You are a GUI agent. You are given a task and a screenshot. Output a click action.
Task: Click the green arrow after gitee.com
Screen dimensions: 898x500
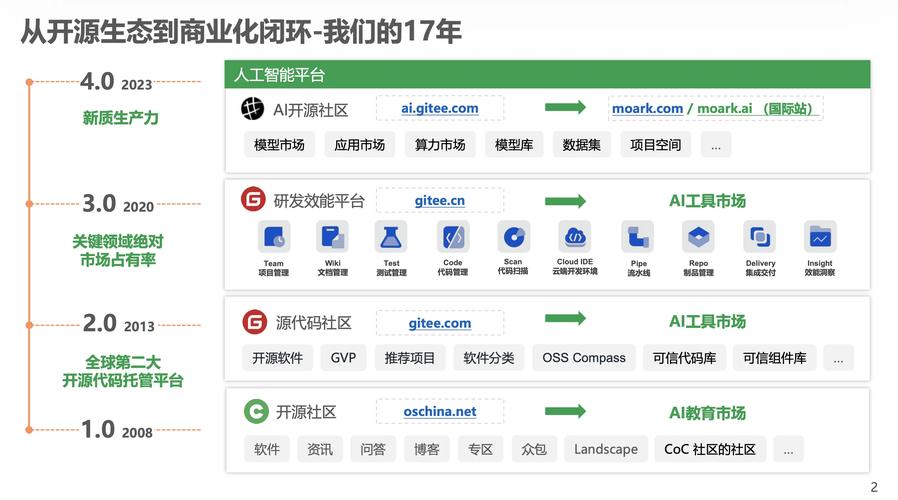[x=565, y=318]
